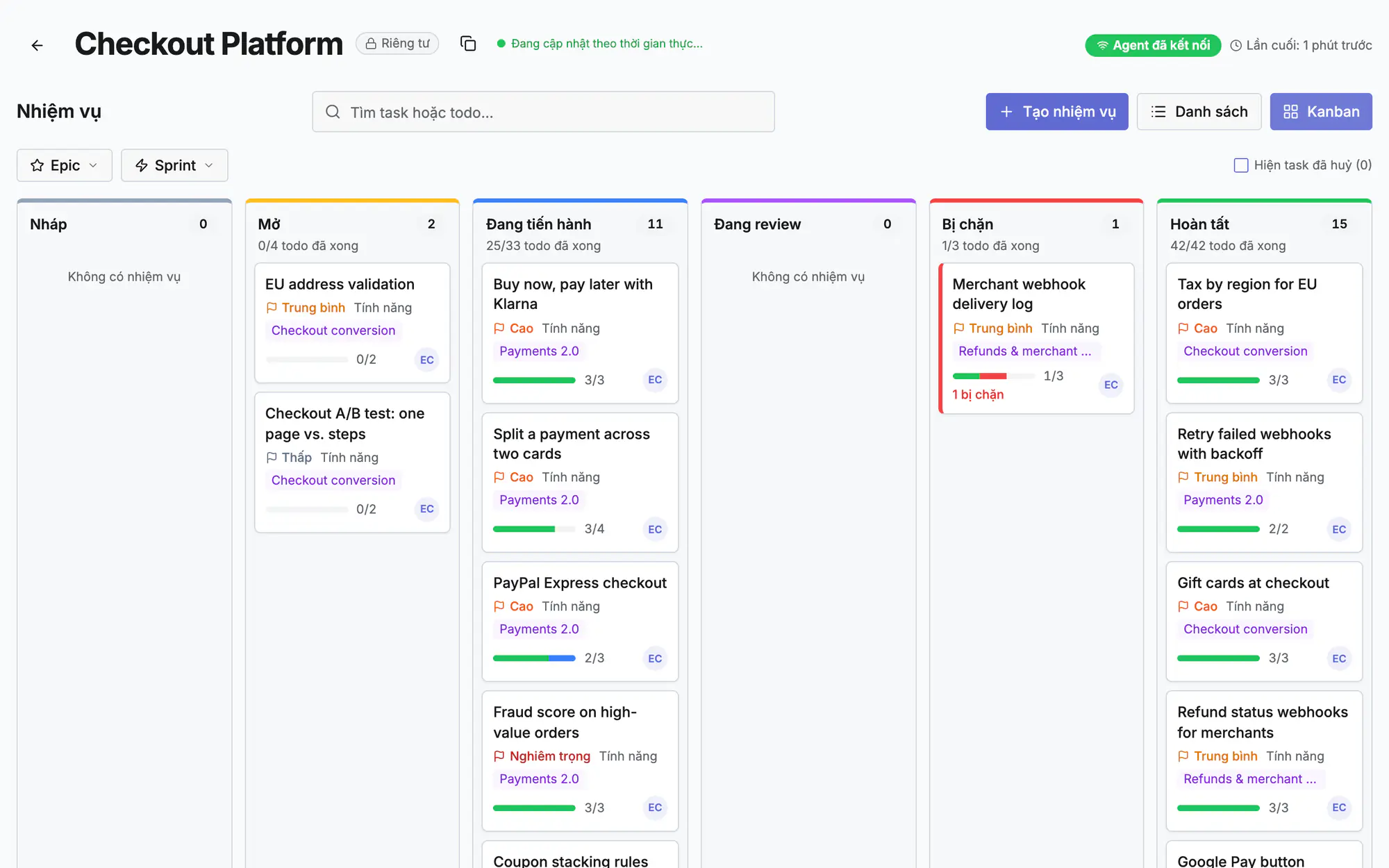Viewport: 1389px width, 868px height.
Task: Click EC avatar on Split a payment card
Action: tap(655, 529)
